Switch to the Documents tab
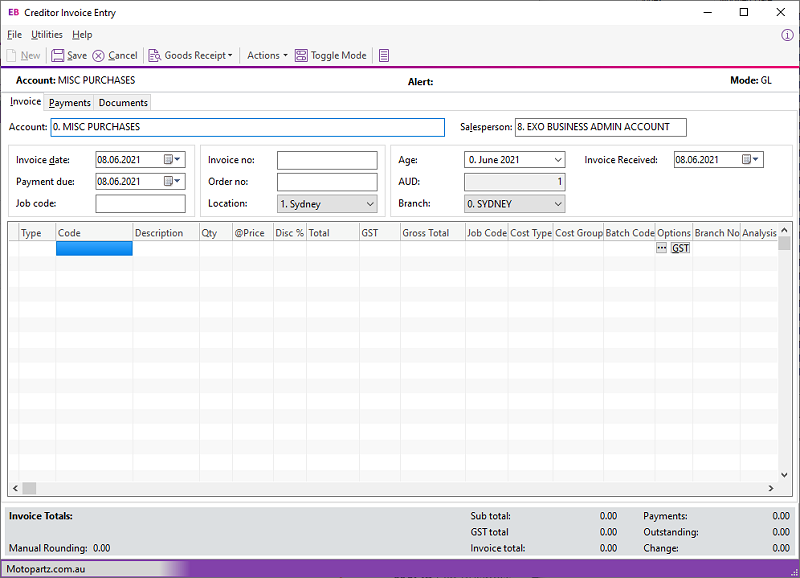This screenshot has height=578, width=800. 122,102
